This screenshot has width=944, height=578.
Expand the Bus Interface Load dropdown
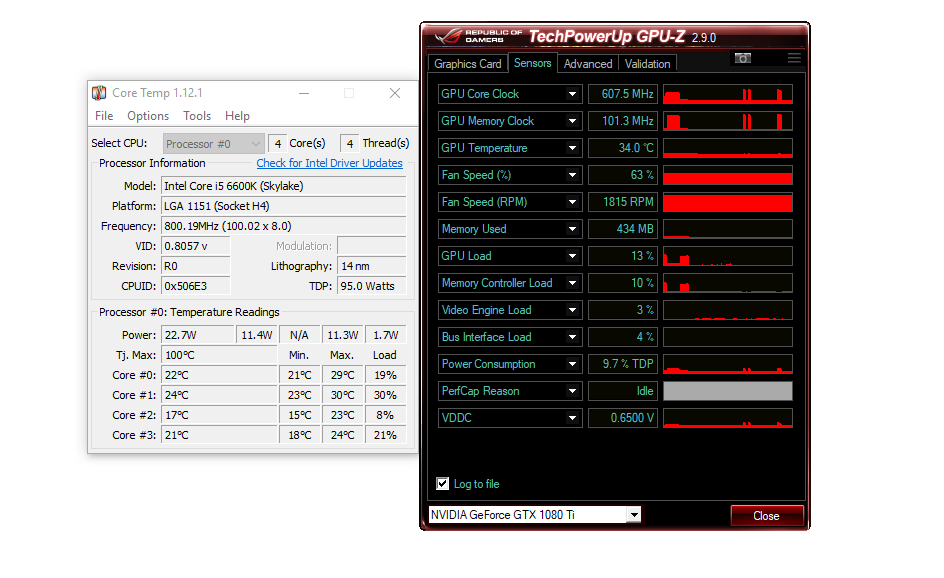point(572,337)
